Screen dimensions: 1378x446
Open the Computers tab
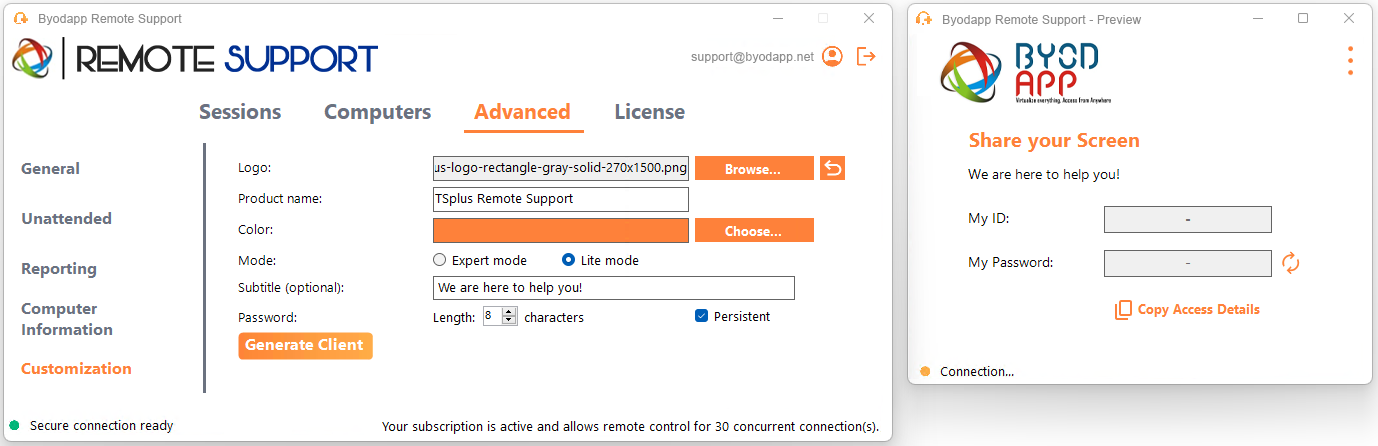click(x=377, y=112)
